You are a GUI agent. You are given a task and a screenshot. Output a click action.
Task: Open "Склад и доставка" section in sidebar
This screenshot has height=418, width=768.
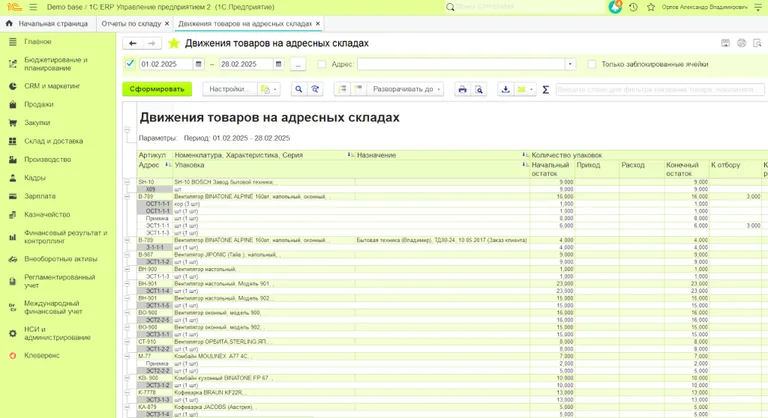(53, 141)
